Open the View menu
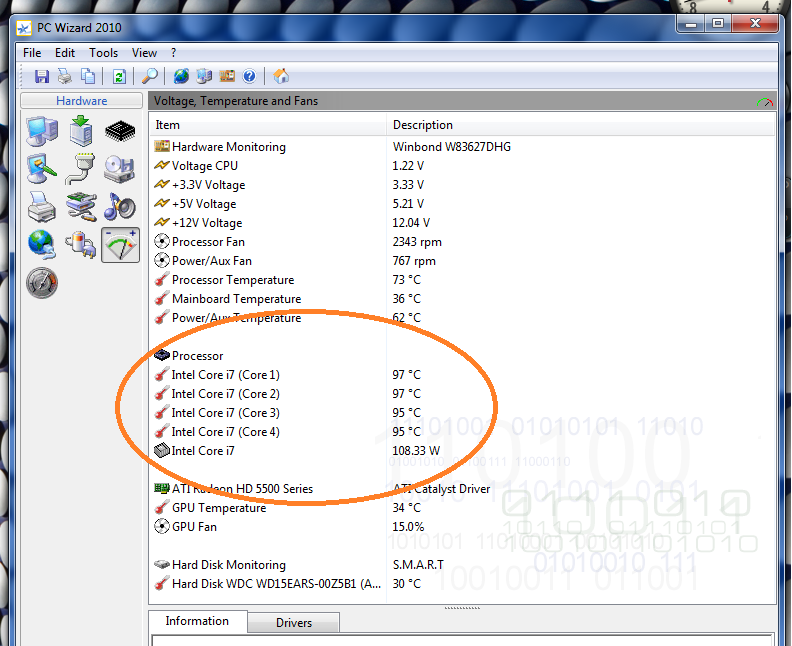The height and width of the screenshot is (646, 792). coord(144,53)
